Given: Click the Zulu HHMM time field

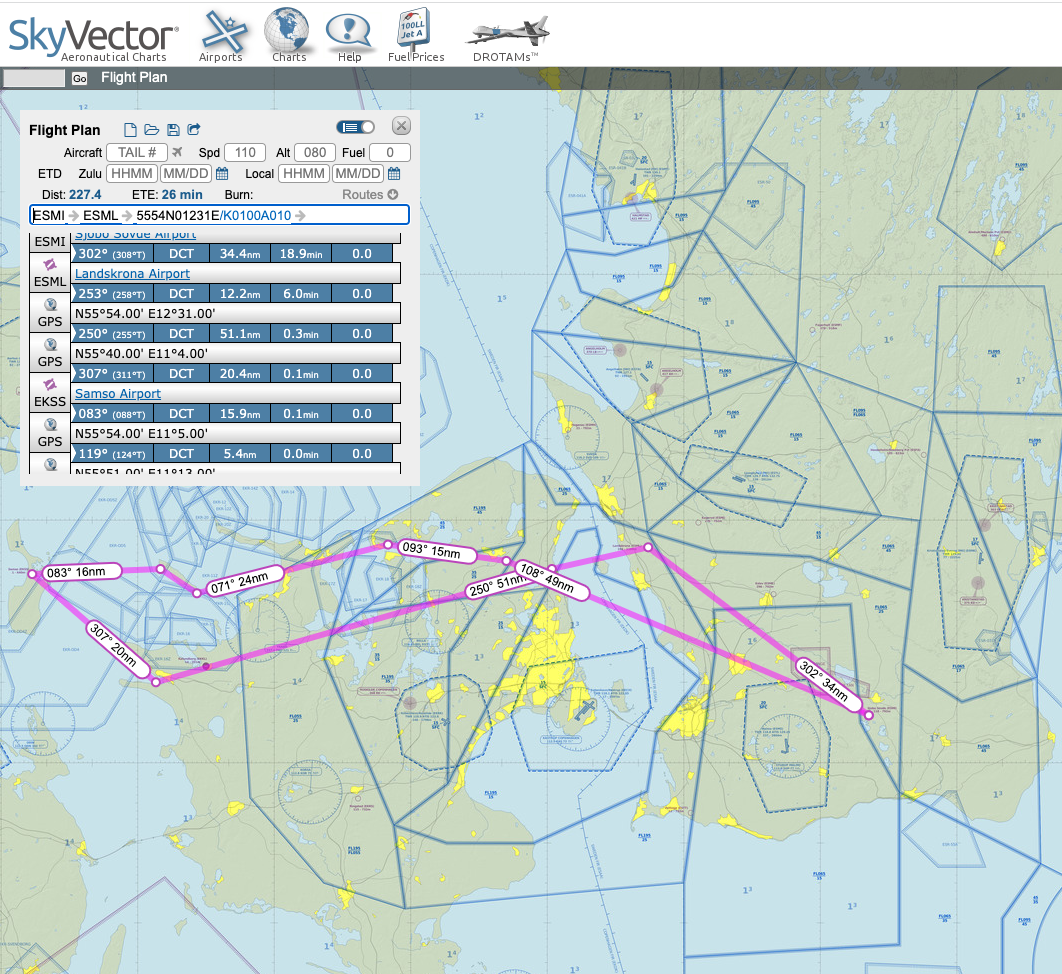Looking at the screenshot, I should point(132,174).
